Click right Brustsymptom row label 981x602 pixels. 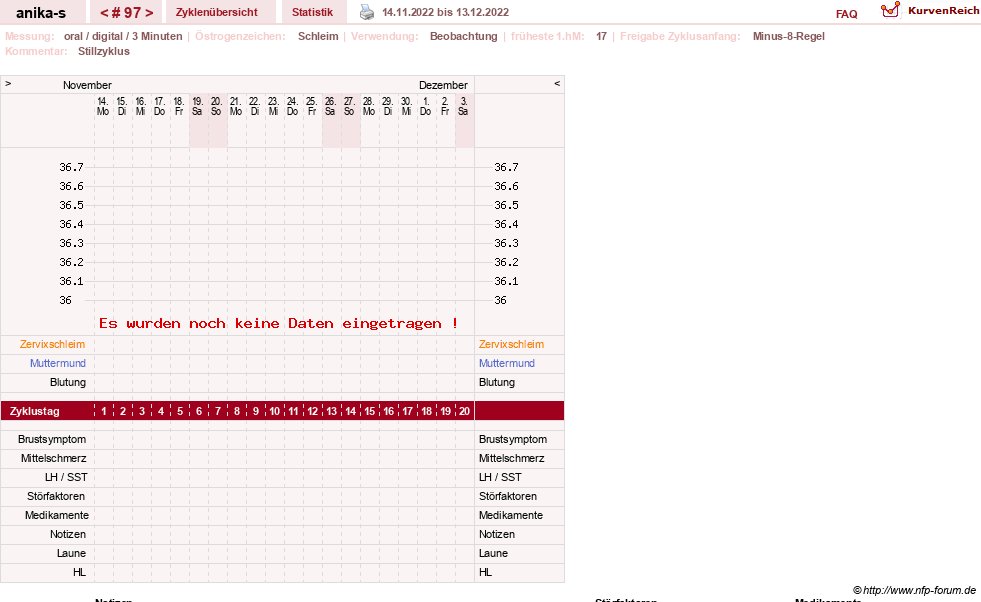pyautogui.click(x=513, y=439)
